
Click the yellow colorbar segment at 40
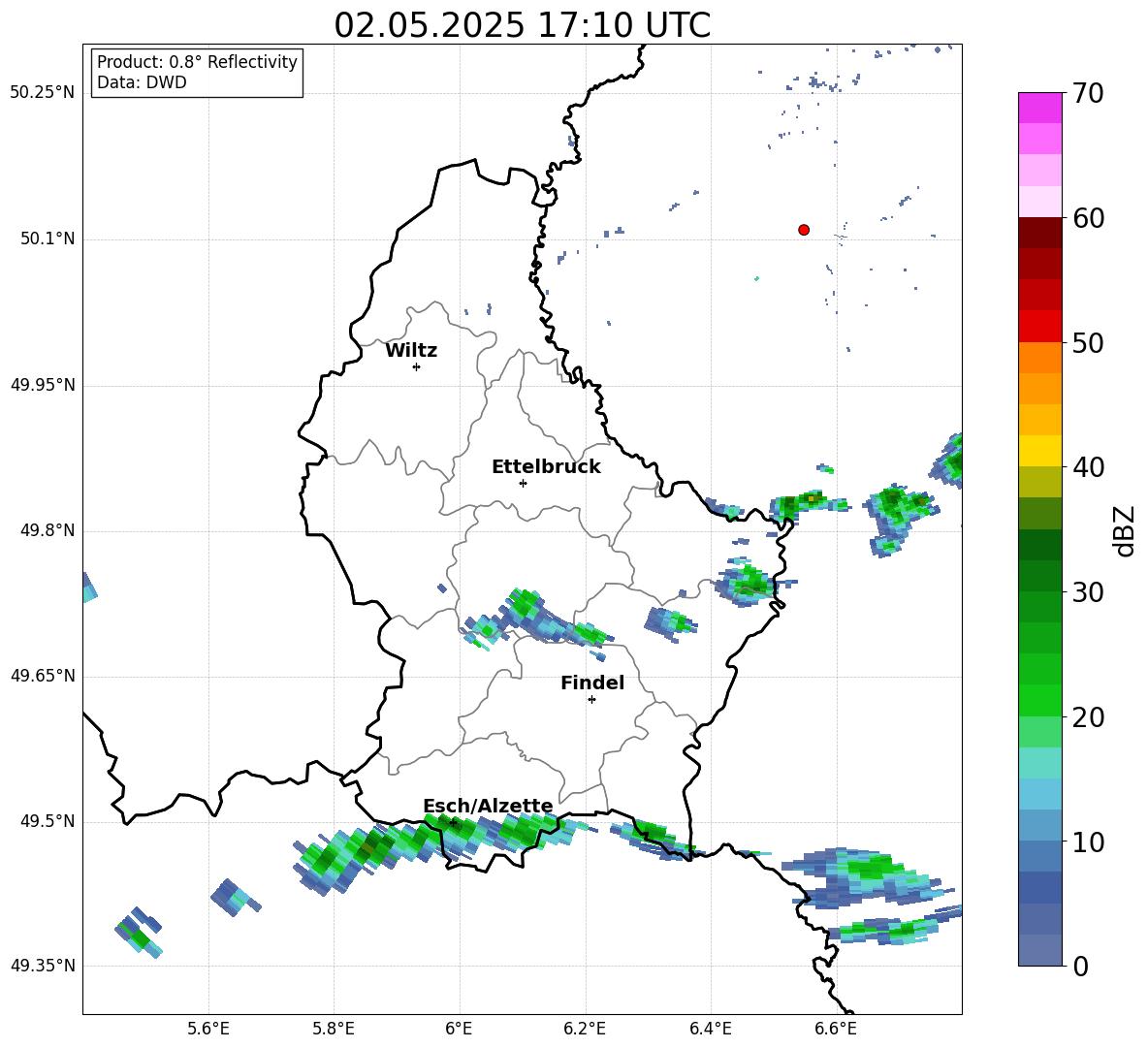[1039, 451]
